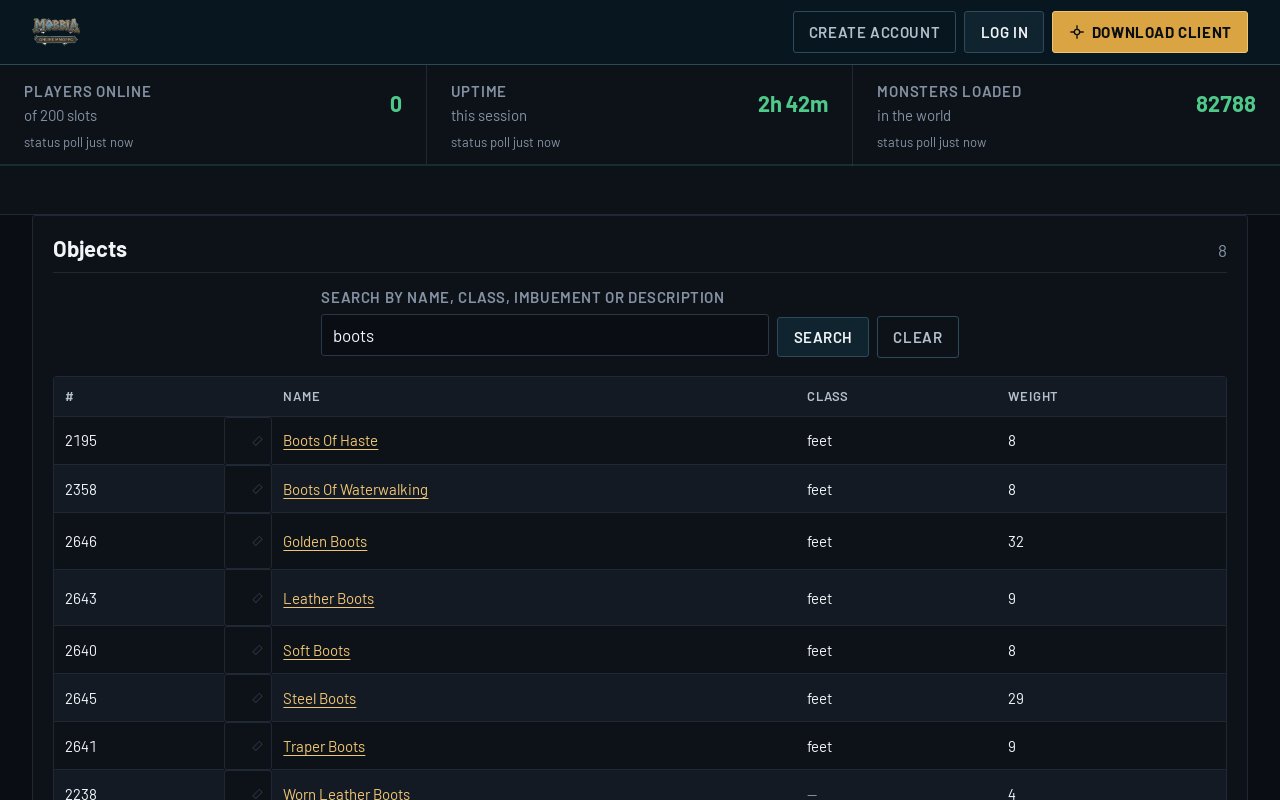
Task: Click the Morria logo in the header
Action: [x=56, y=31]
